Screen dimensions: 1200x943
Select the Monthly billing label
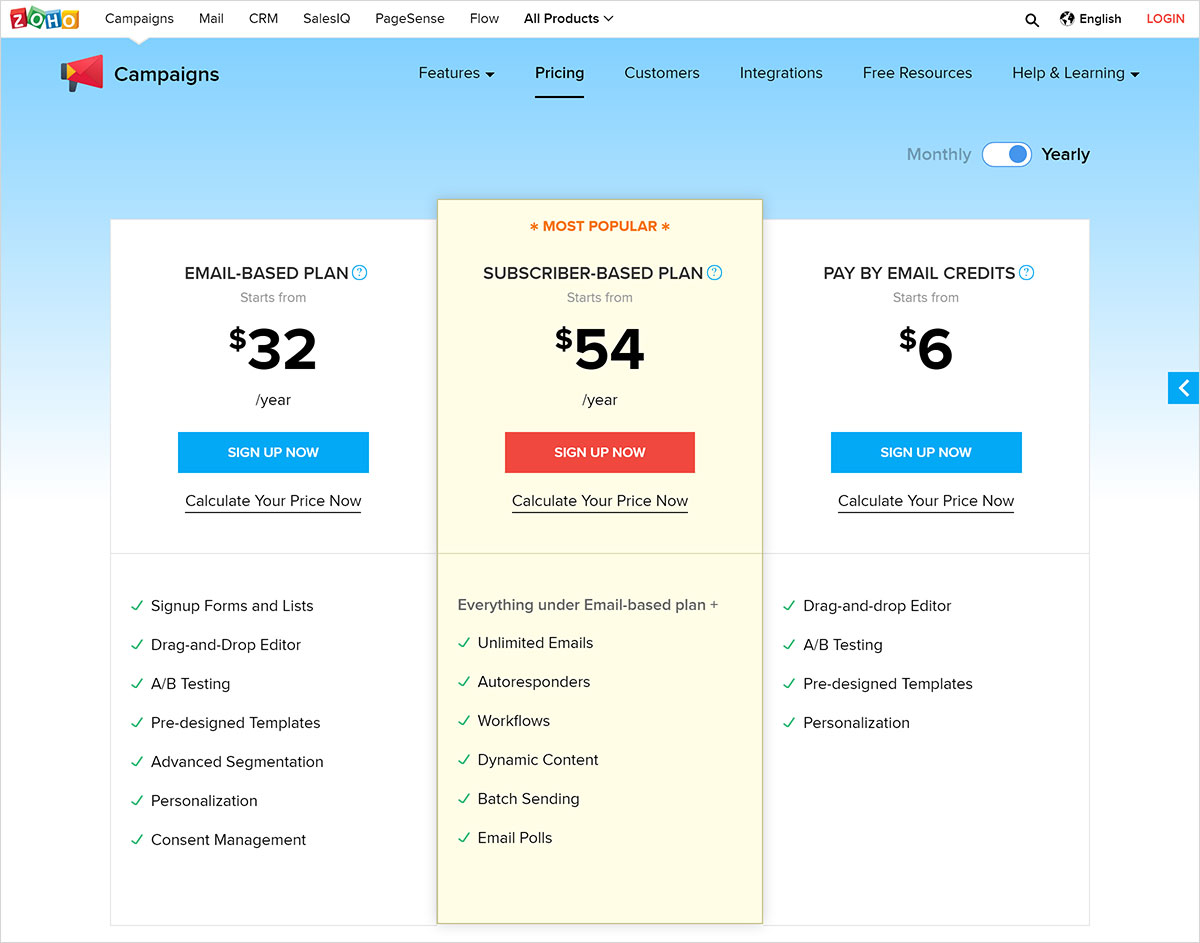(938, 154)
